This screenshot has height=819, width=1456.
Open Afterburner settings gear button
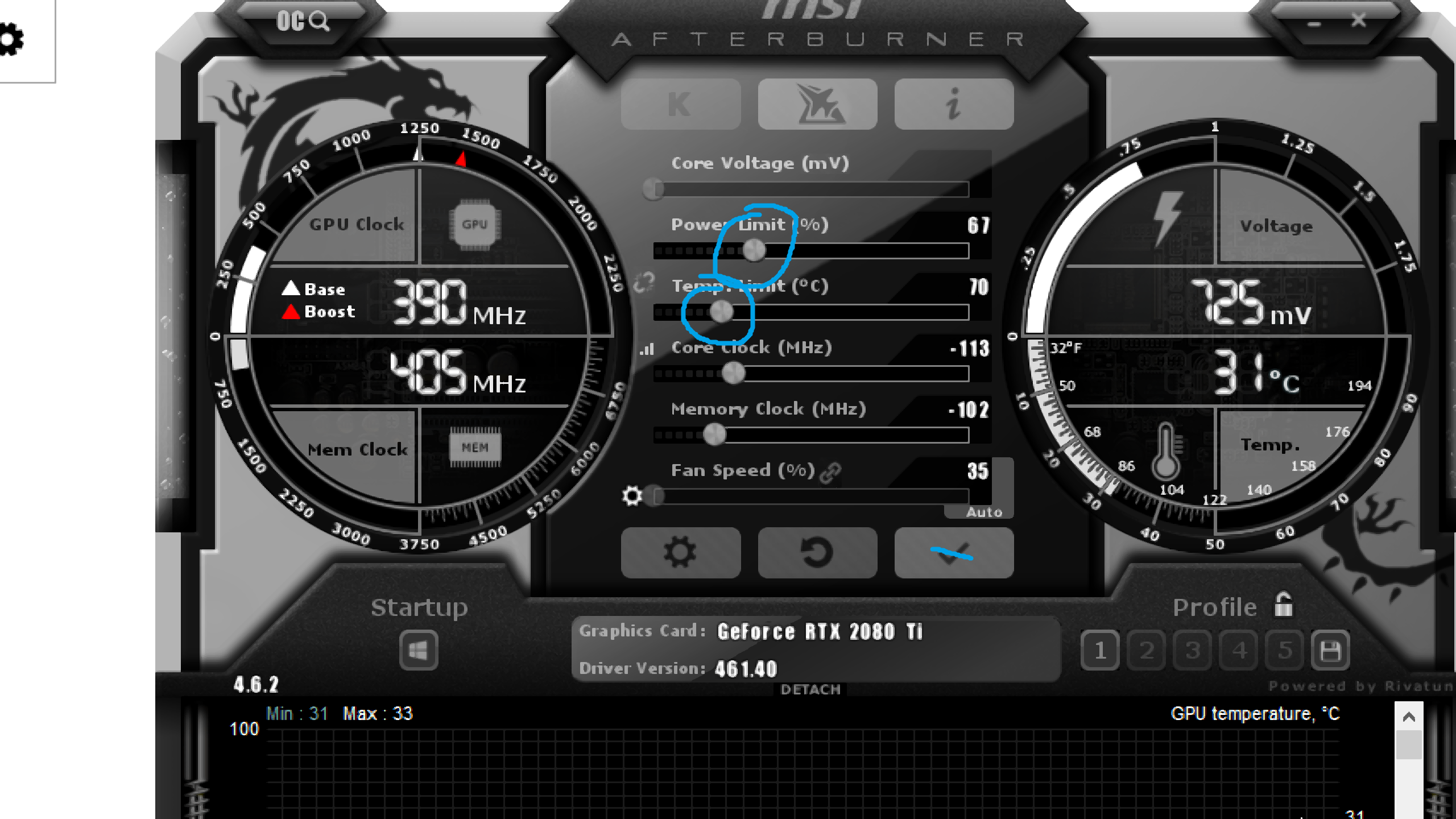(681, 553)
